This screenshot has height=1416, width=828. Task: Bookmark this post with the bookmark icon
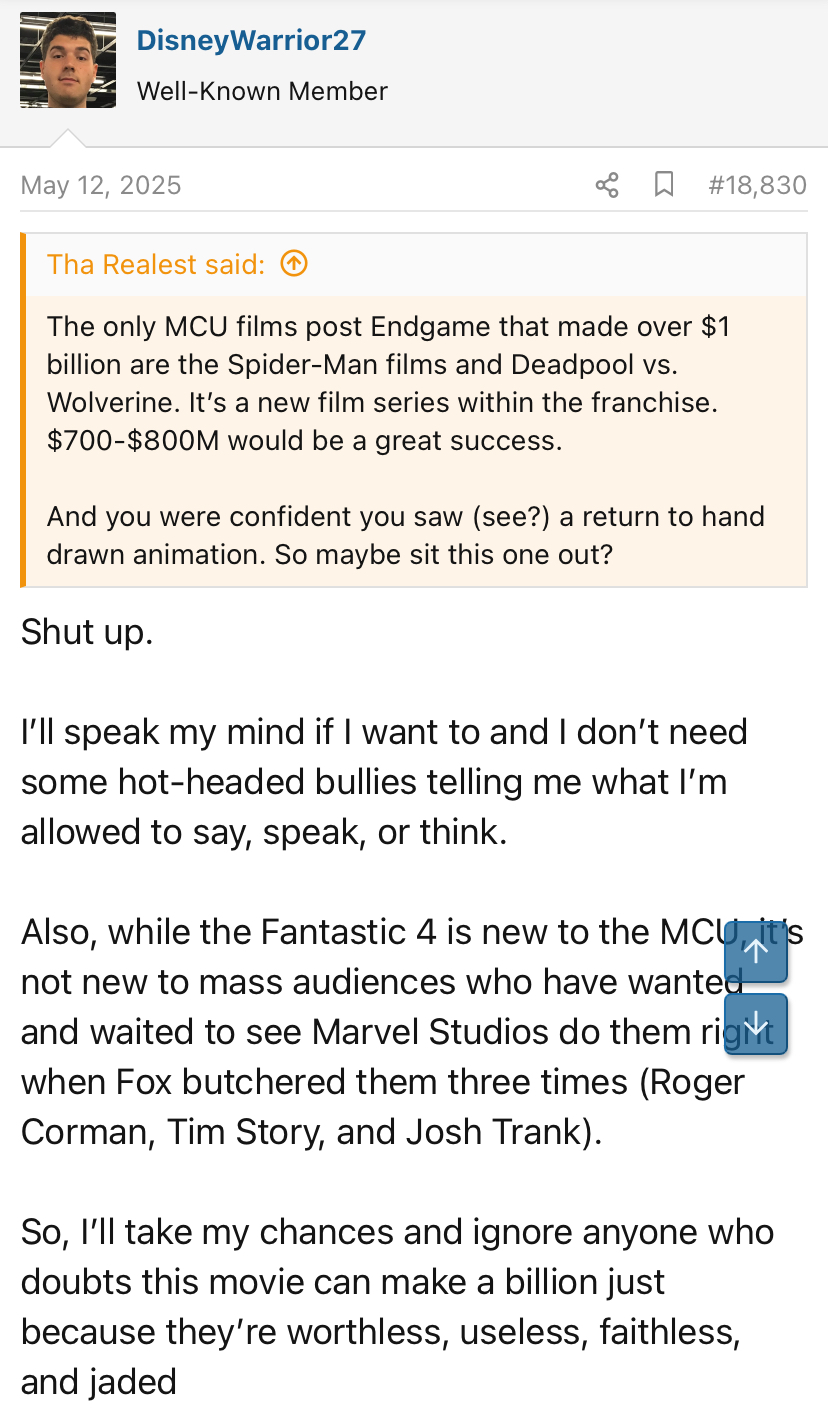coord(664,185)
